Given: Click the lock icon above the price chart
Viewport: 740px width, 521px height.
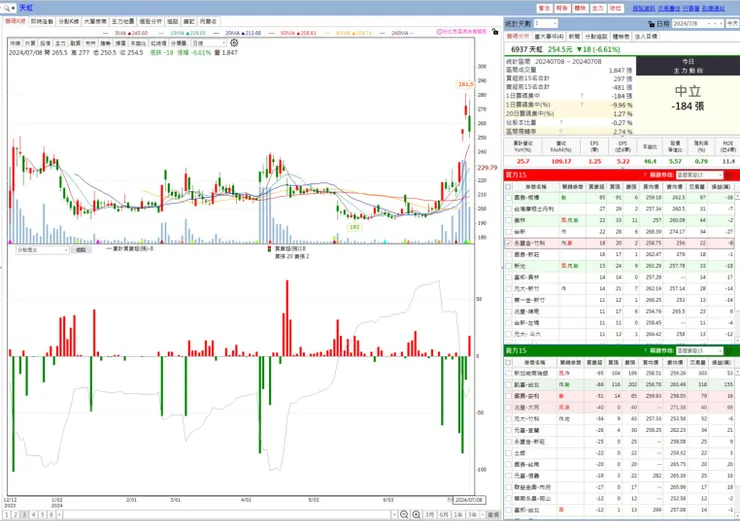Looking at the screenshot, I should [x=495, y=32].
